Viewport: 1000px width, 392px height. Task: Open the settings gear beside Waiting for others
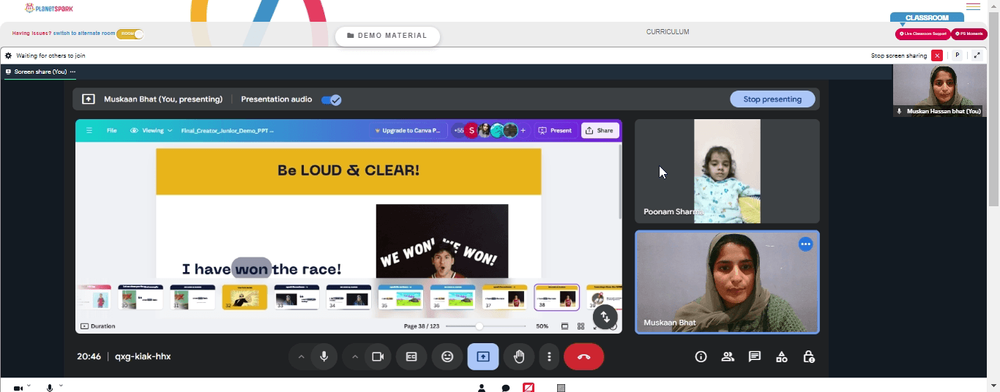tap(8, 55)
